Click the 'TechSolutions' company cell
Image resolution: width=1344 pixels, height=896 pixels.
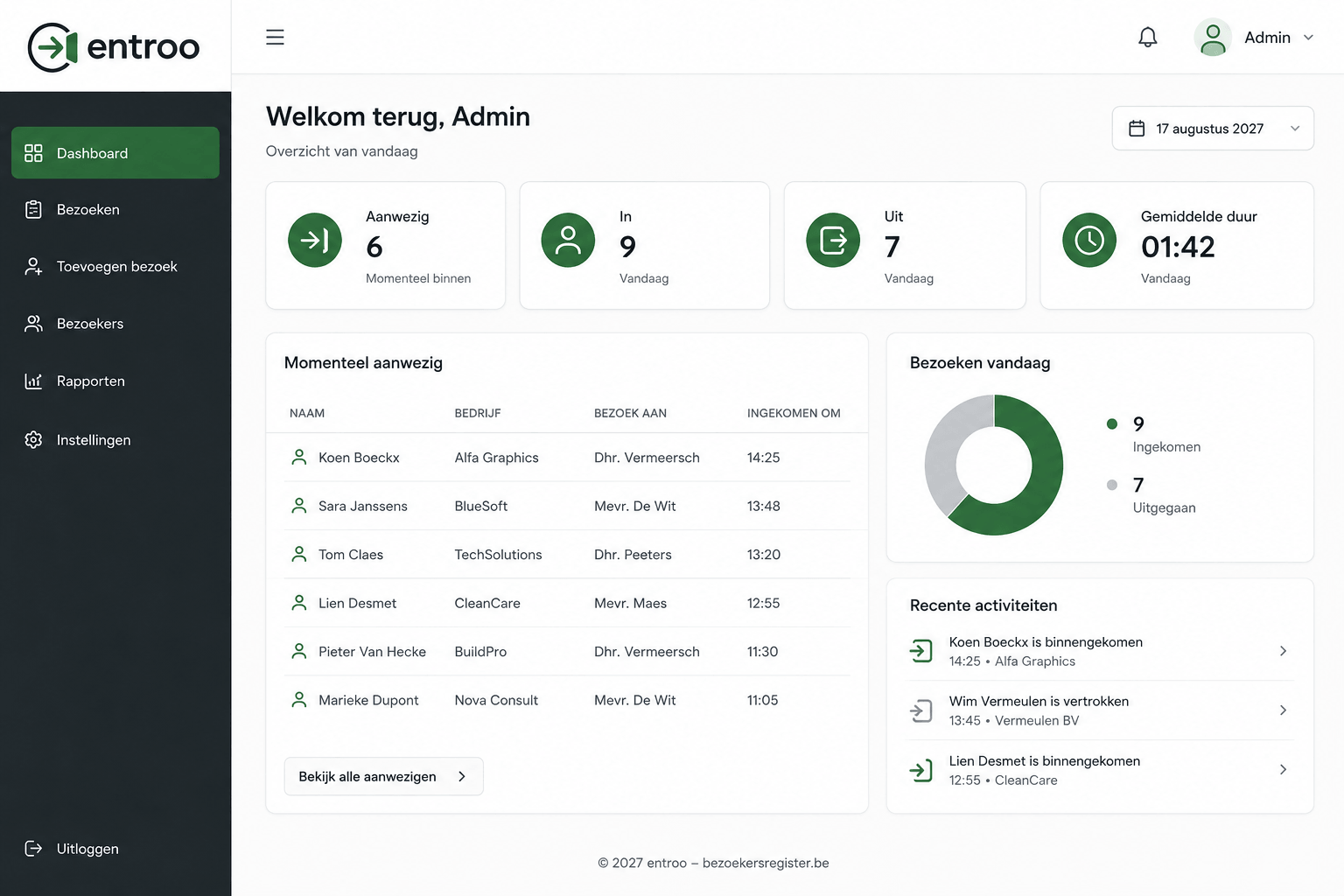coord(498,555)
